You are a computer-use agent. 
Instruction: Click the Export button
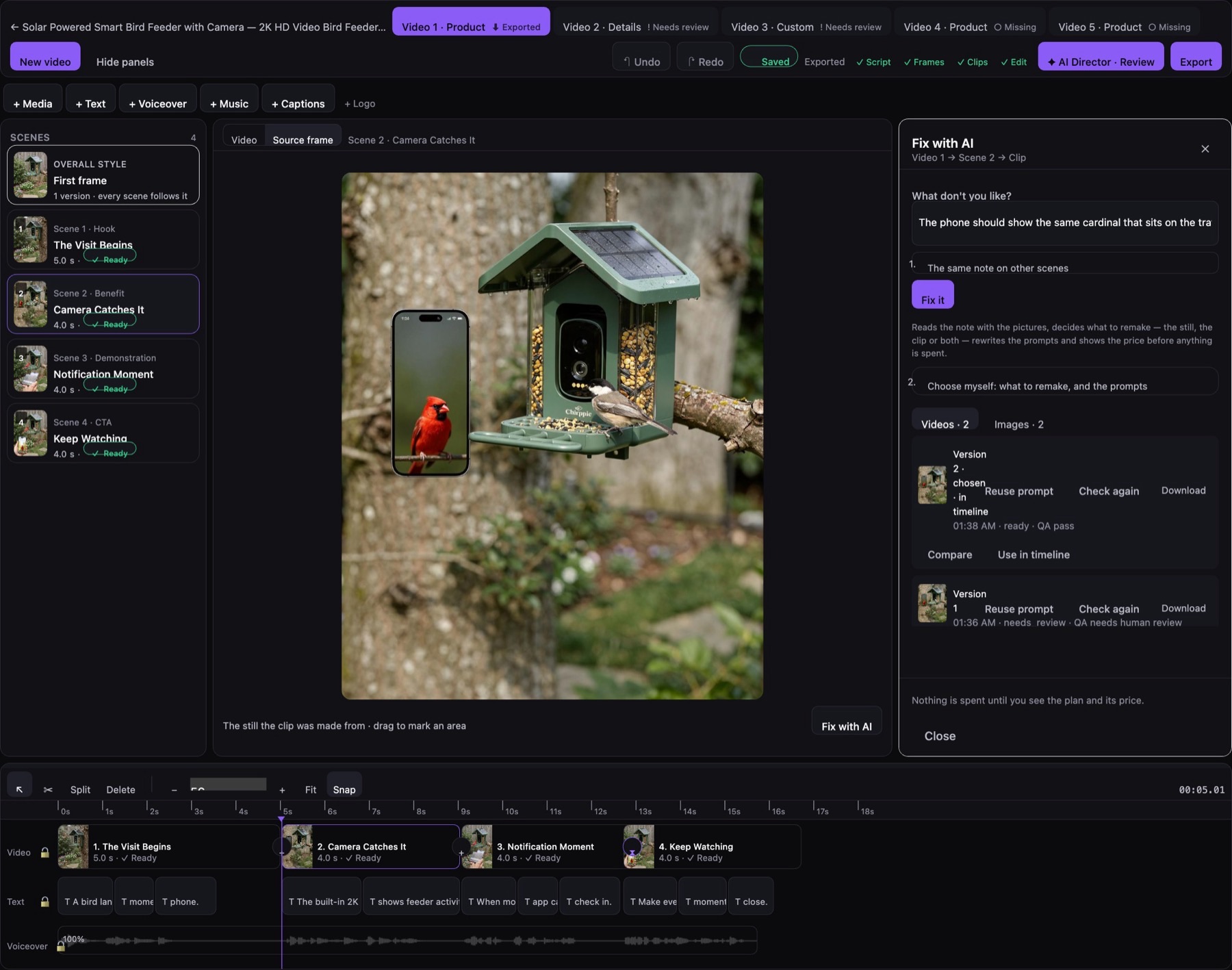(x=1196, y=56)
